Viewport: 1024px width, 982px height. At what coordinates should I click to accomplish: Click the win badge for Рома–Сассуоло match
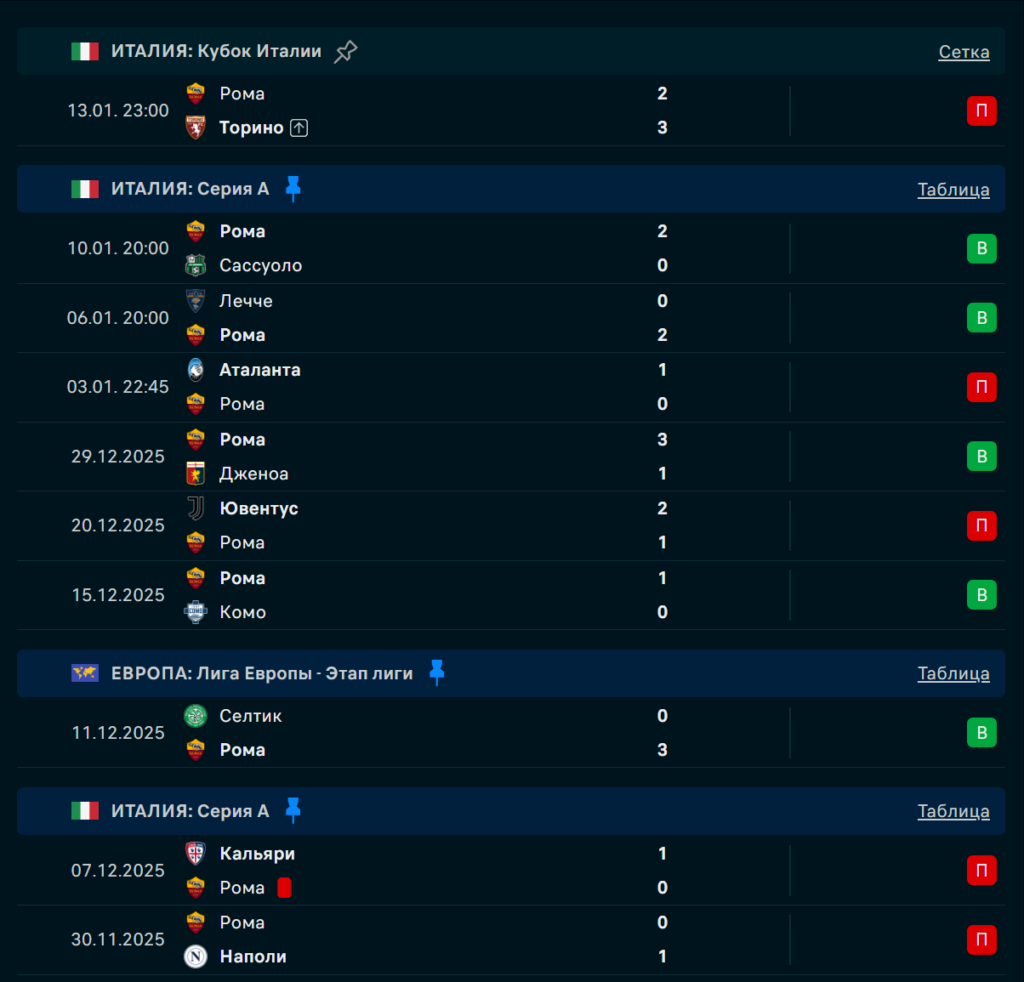981,249
